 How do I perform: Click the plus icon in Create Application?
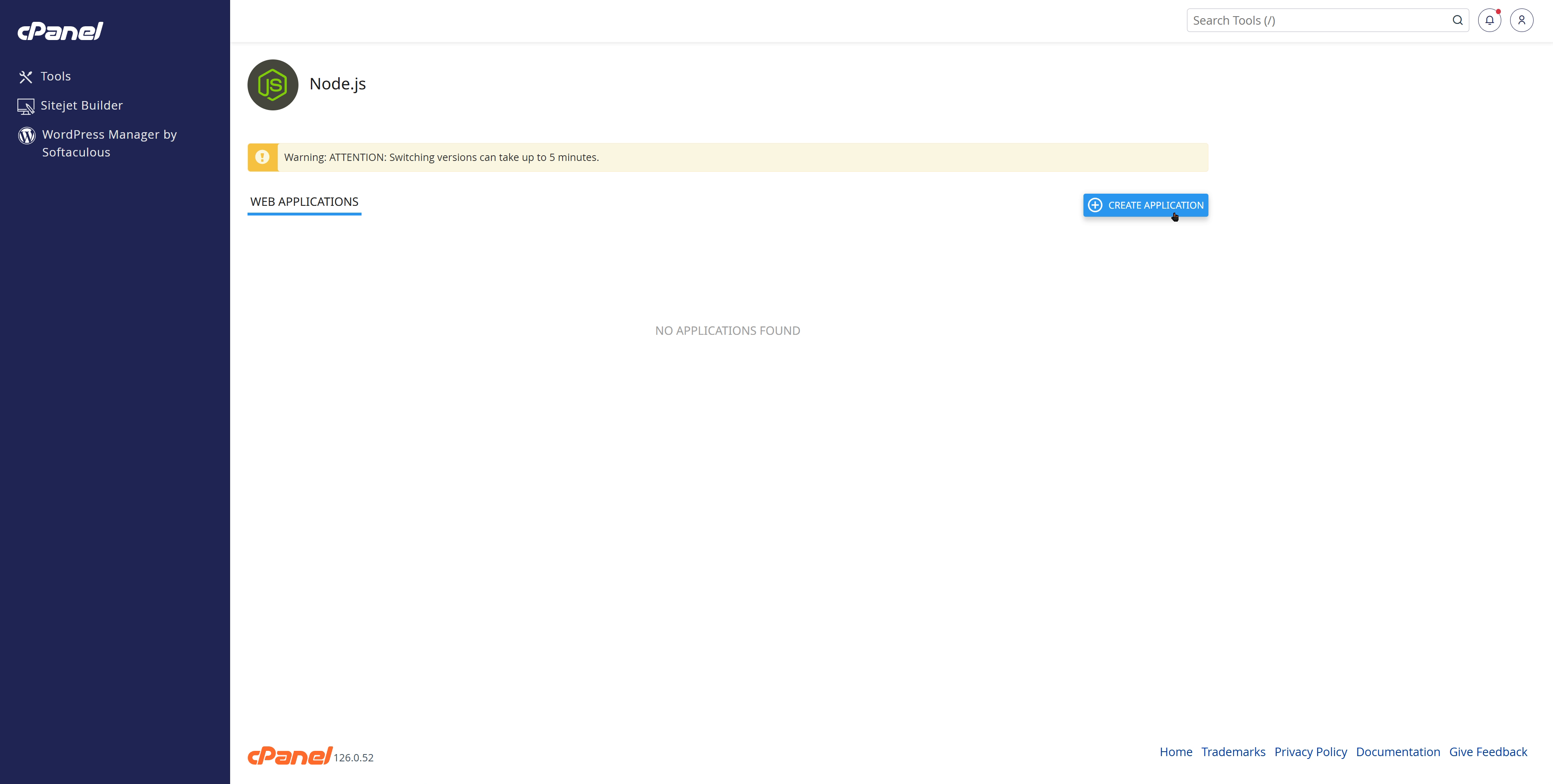pyautogui.click(x=1096, y=205)
